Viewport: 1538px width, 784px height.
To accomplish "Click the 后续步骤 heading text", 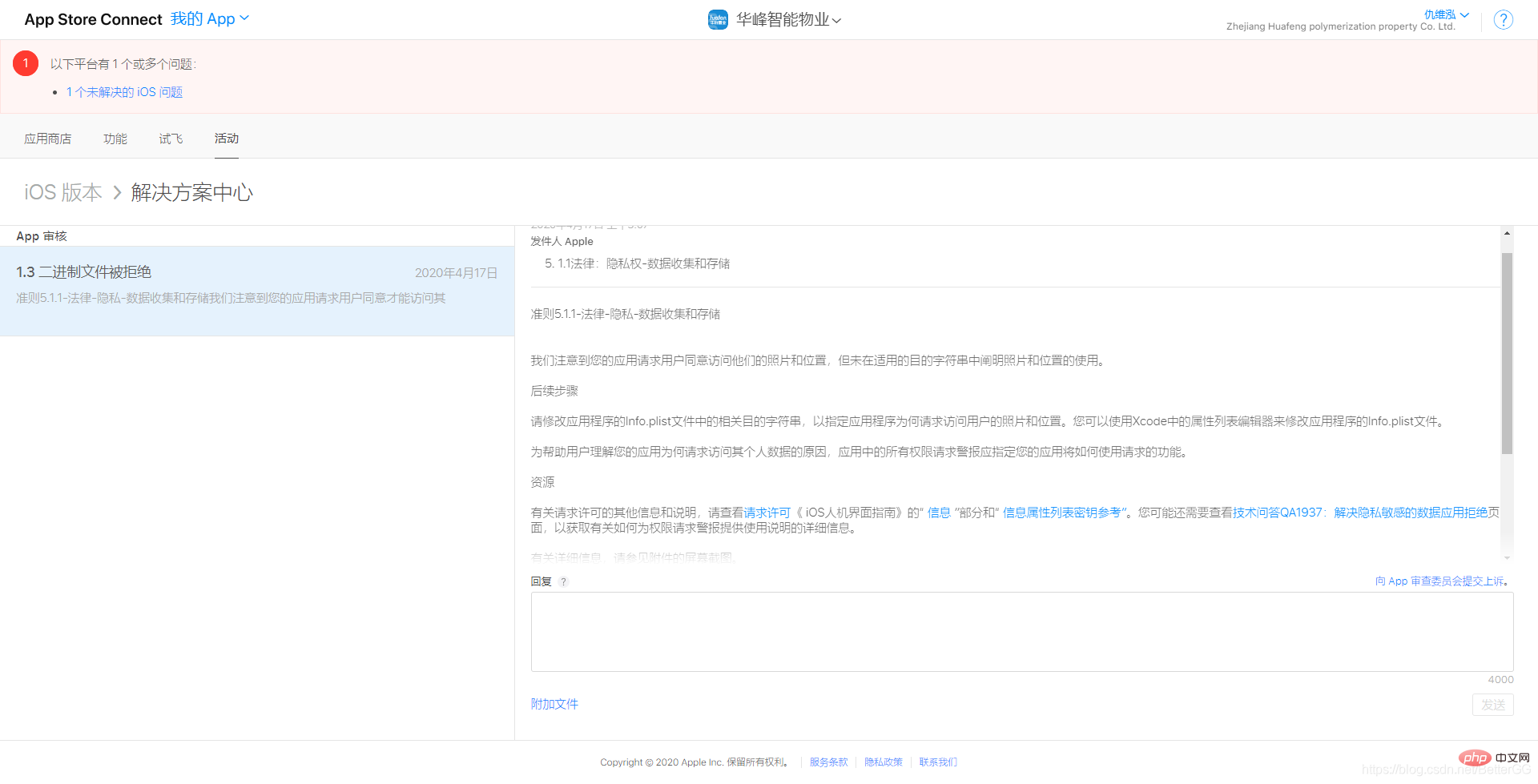I will (x=554, y=391).
